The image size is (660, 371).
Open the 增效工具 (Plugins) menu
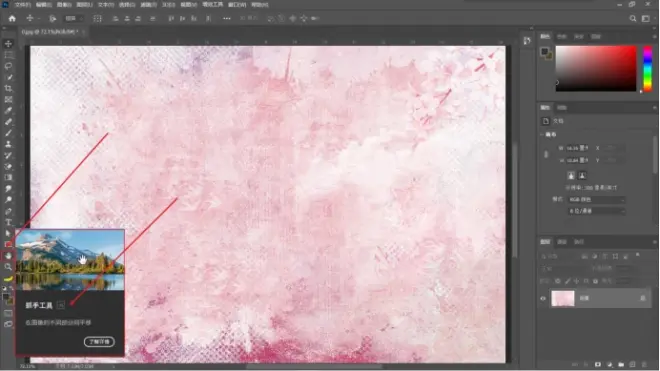click(x=213, y=5)
